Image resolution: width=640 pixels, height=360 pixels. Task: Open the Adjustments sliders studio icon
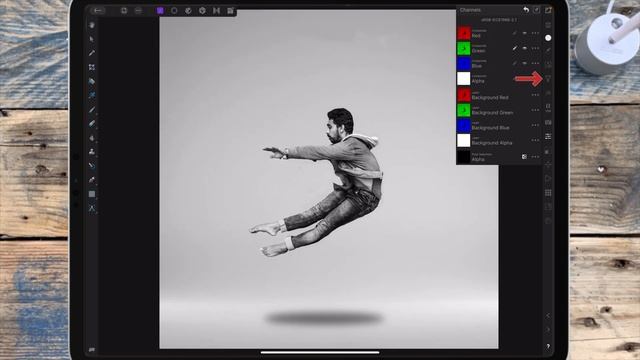coord(548,136)
